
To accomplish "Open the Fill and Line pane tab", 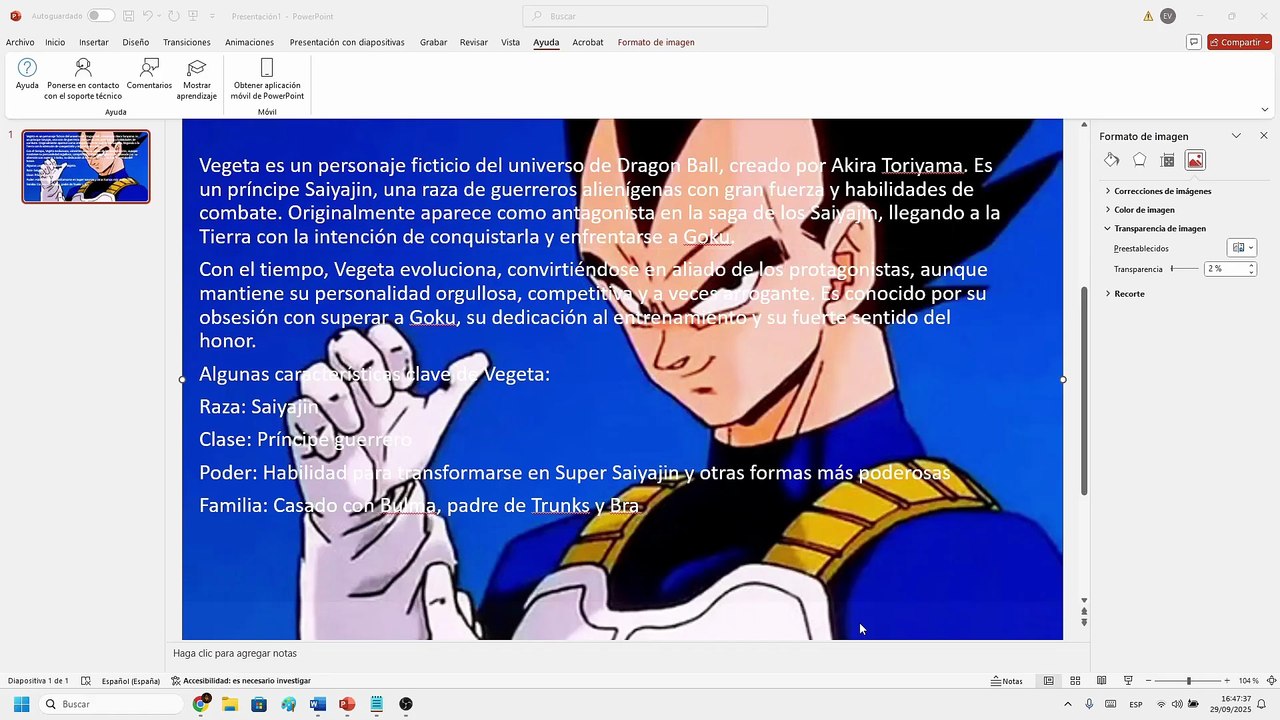I will [1111, 160].
